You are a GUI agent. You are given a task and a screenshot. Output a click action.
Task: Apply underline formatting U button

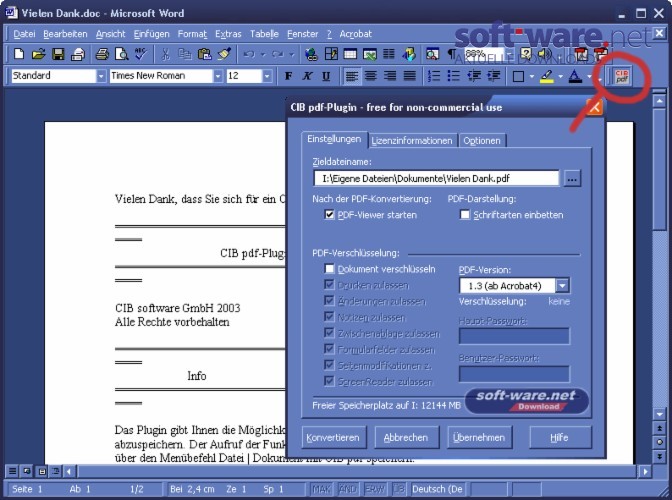pyautogui.click(x=326, y=76)
